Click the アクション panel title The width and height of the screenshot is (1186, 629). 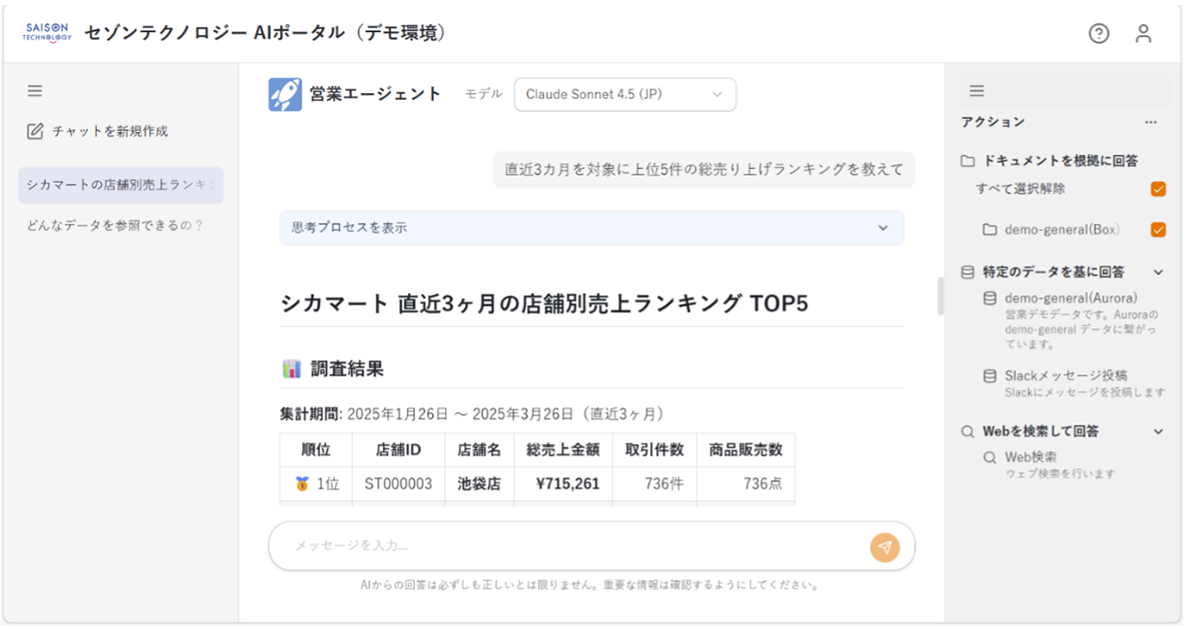(992, 122)
